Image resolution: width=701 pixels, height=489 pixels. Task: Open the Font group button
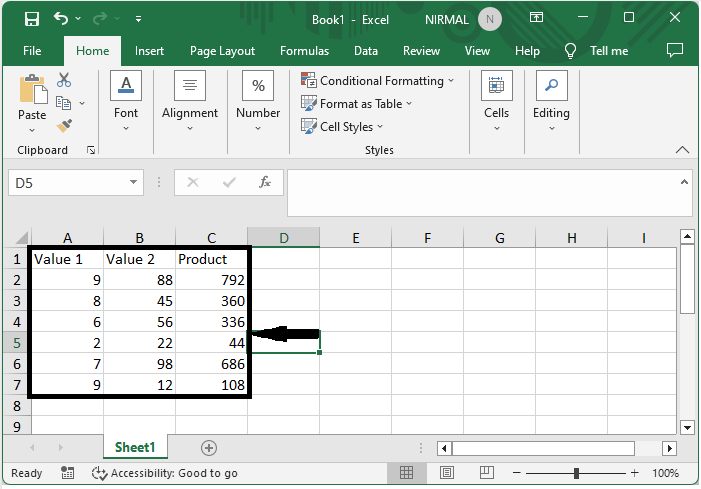pyautogui.click(x=126, y=101)
